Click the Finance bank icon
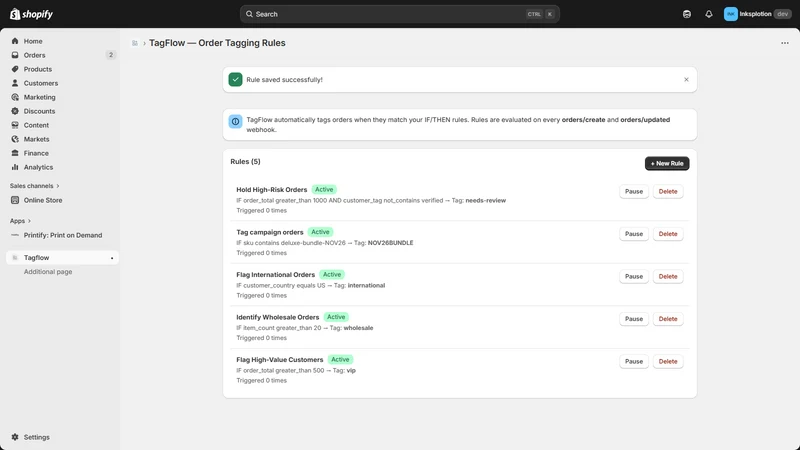800x450 pixels. tap(15, 153)
